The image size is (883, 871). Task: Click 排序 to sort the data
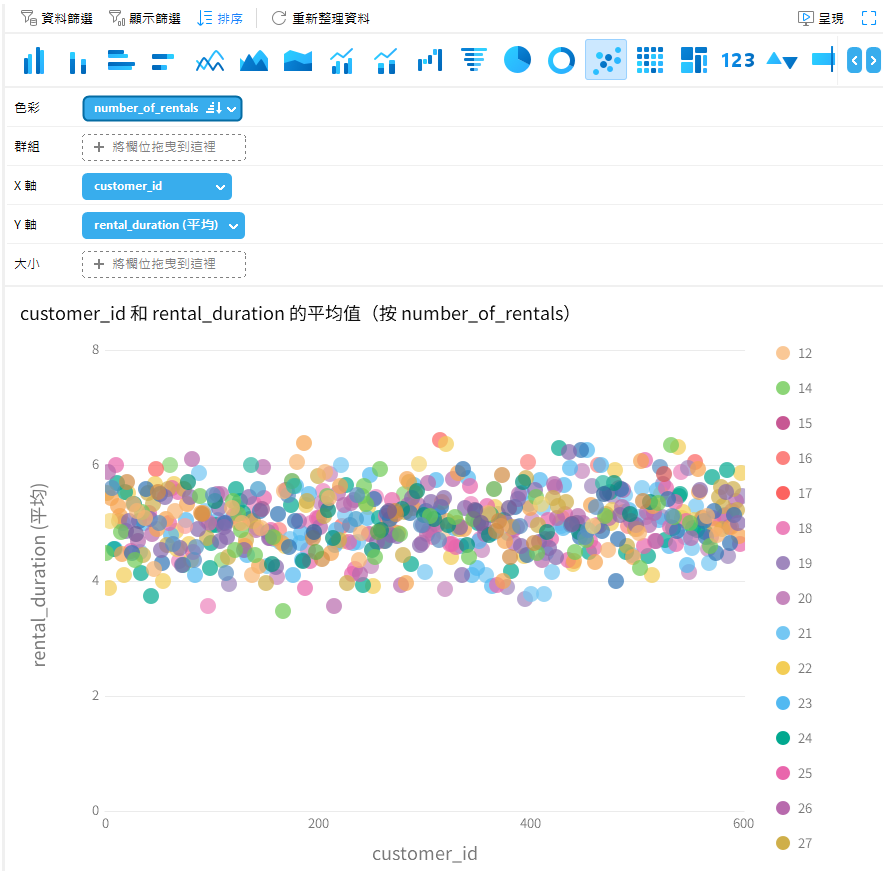(220, 17)
